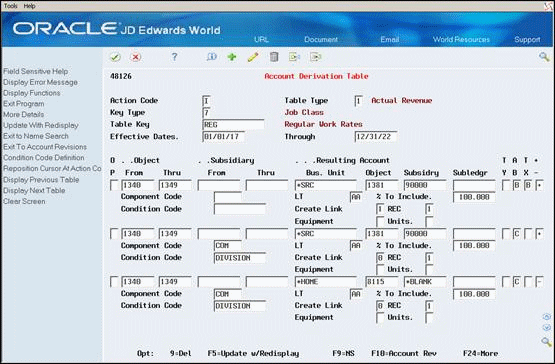Open the Email header link

point(389,39)
